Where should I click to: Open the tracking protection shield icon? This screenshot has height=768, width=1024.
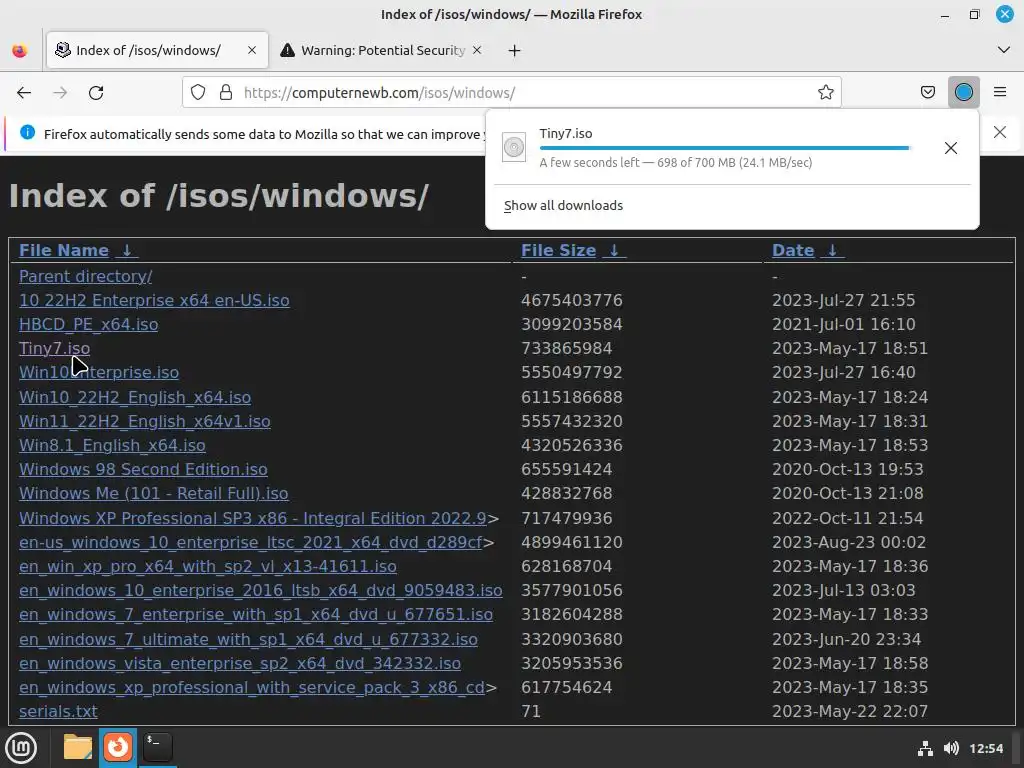point(198,93)
